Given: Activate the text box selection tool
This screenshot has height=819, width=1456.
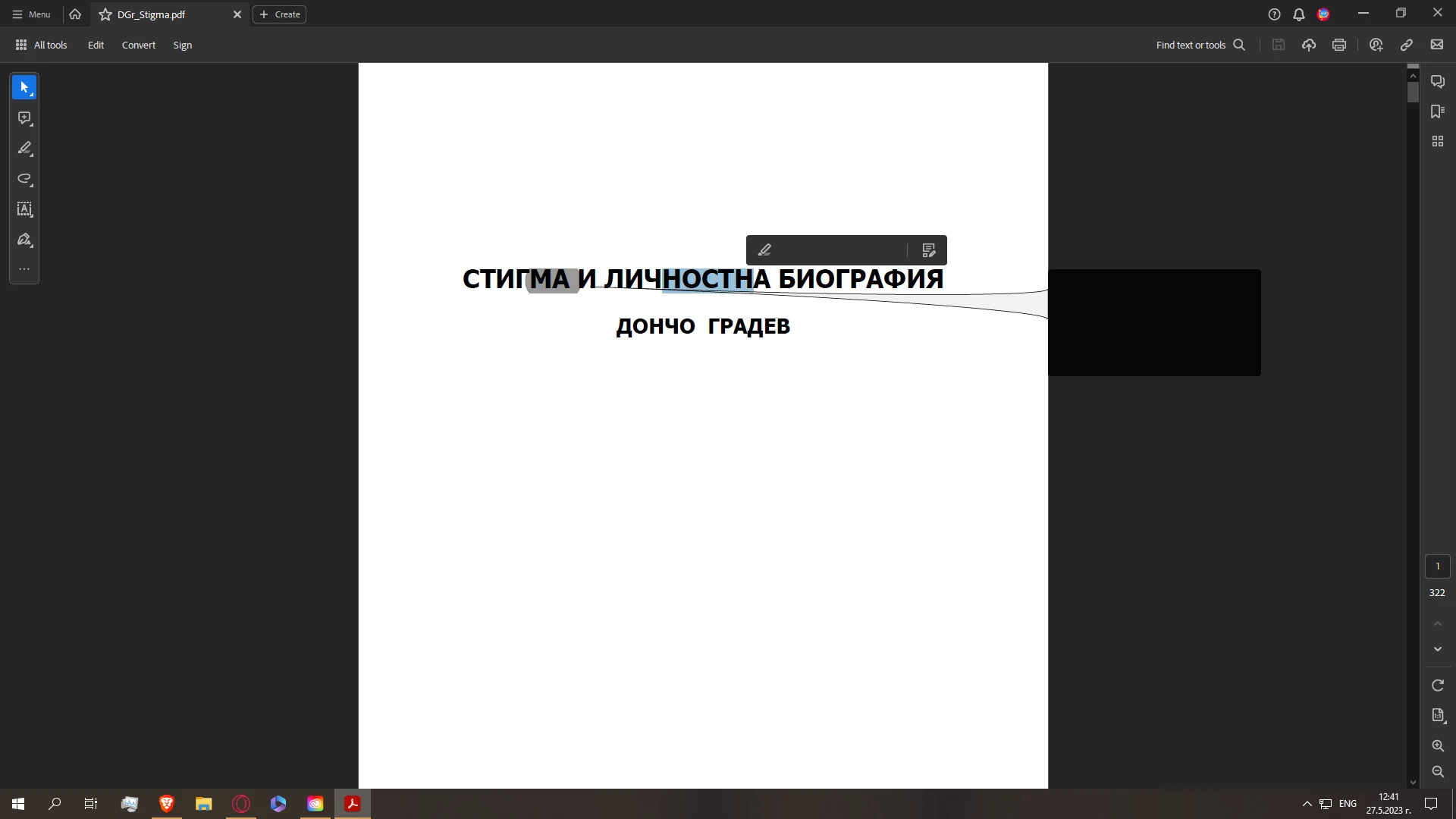Looking at the screenshot, I should tap(24, 209).
